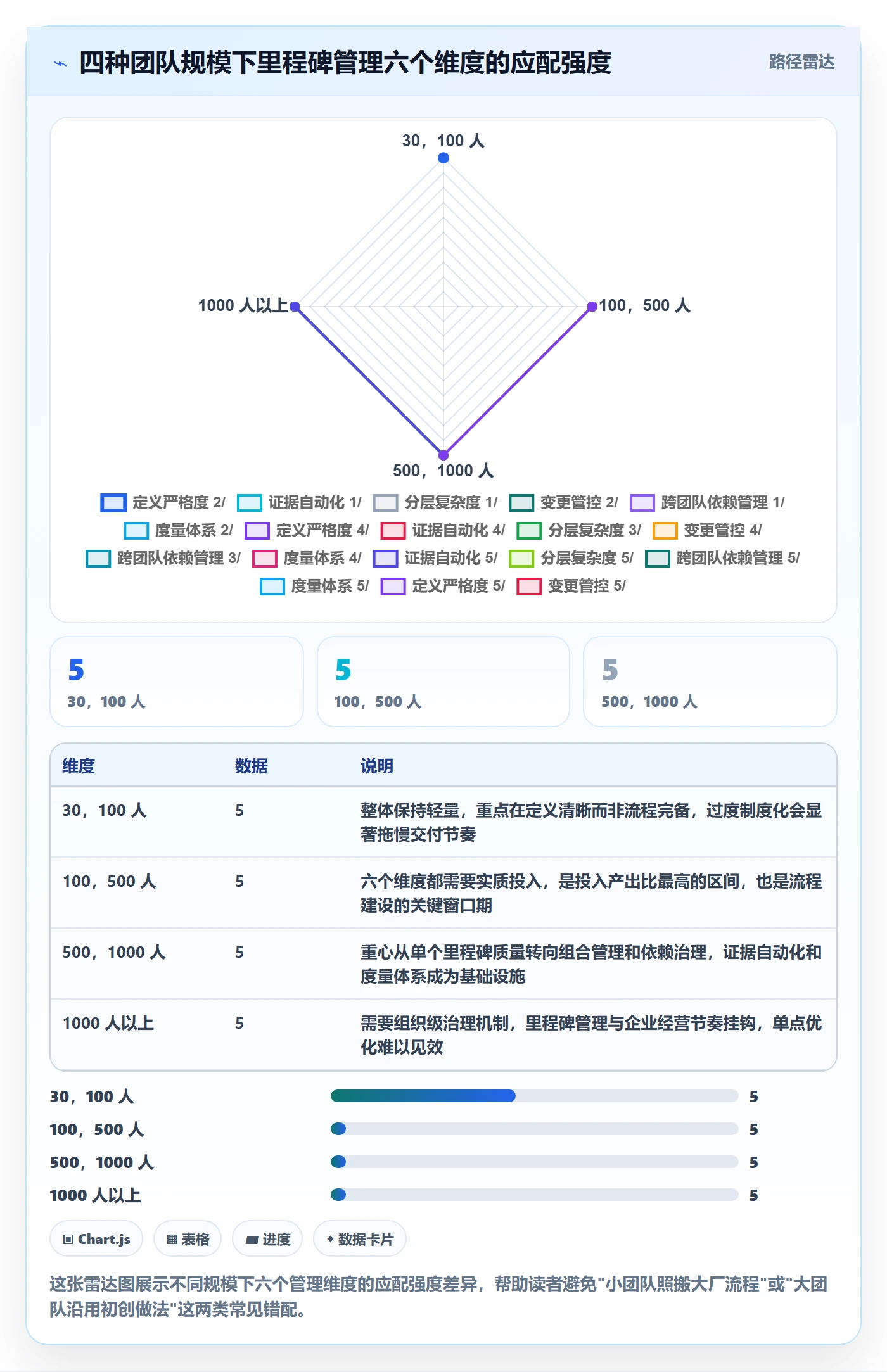Viewport: 887px width, 1372px height.
Task: Click the 1000 人以上 progress bar
Action: (x=535, y=1195)
